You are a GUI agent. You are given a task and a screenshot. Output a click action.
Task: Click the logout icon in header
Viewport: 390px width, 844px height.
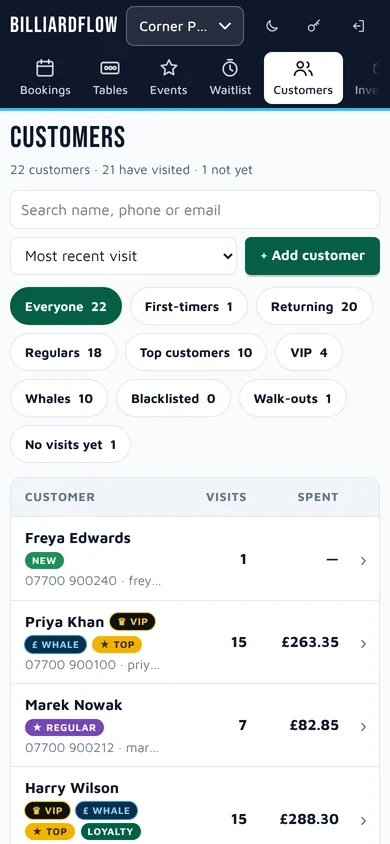pos(358,26)
